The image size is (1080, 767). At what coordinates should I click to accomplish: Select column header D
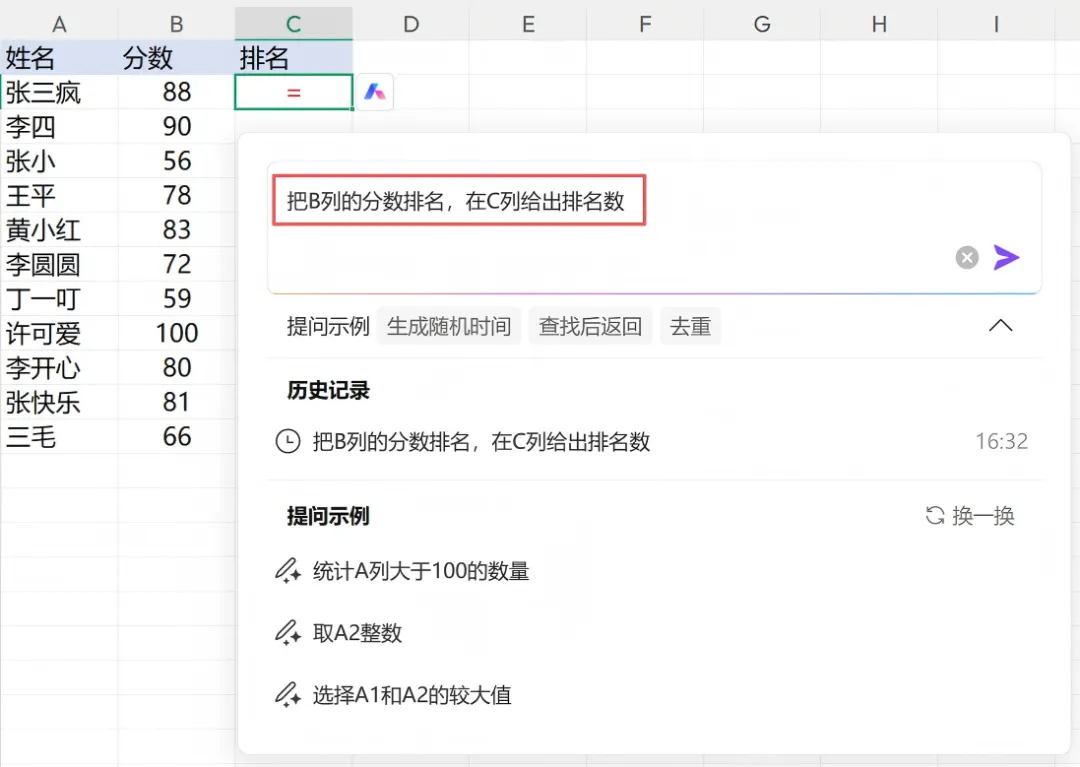click(x=411, y=24)
